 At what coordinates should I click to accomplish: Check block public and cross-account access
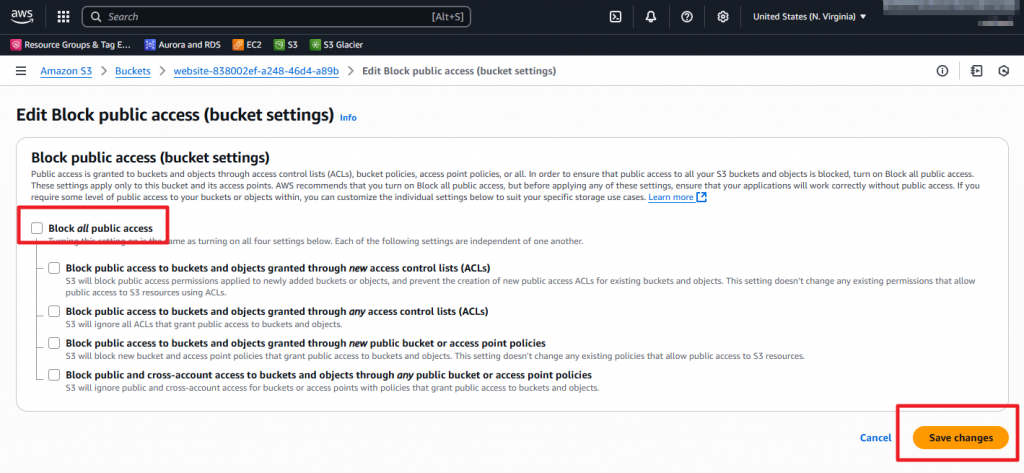54,375
